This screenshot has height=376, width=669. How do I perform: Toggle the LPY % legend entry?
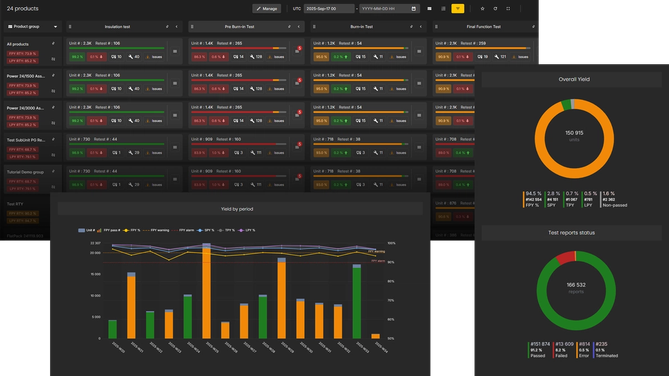point(247,230)
